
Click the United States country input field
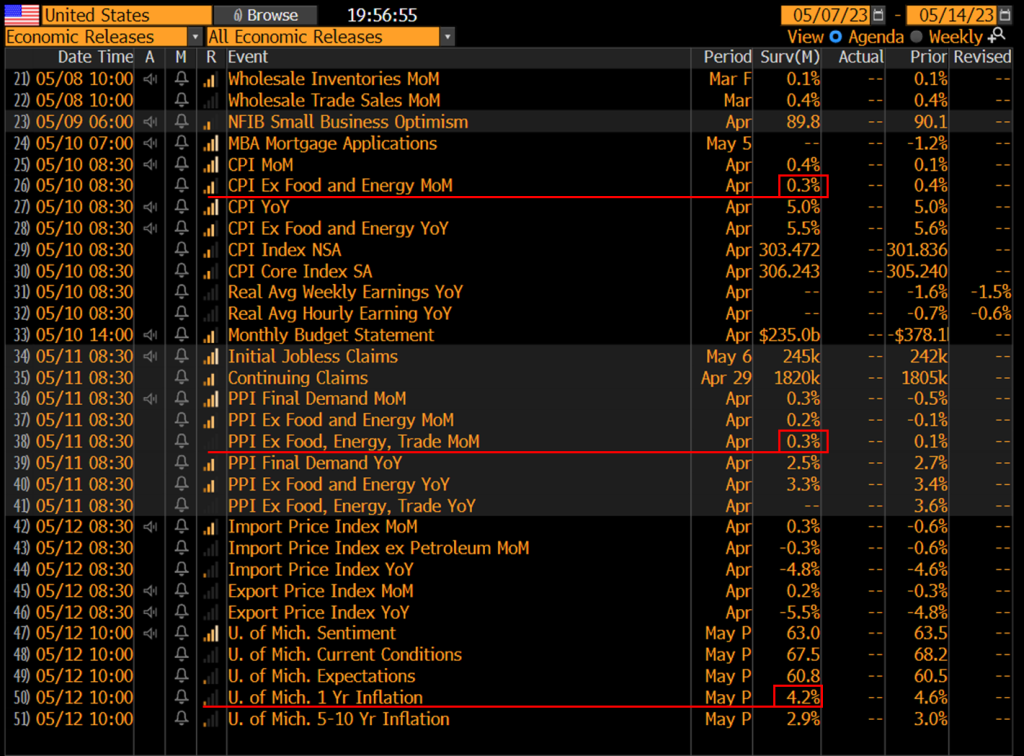pos(127,15)
